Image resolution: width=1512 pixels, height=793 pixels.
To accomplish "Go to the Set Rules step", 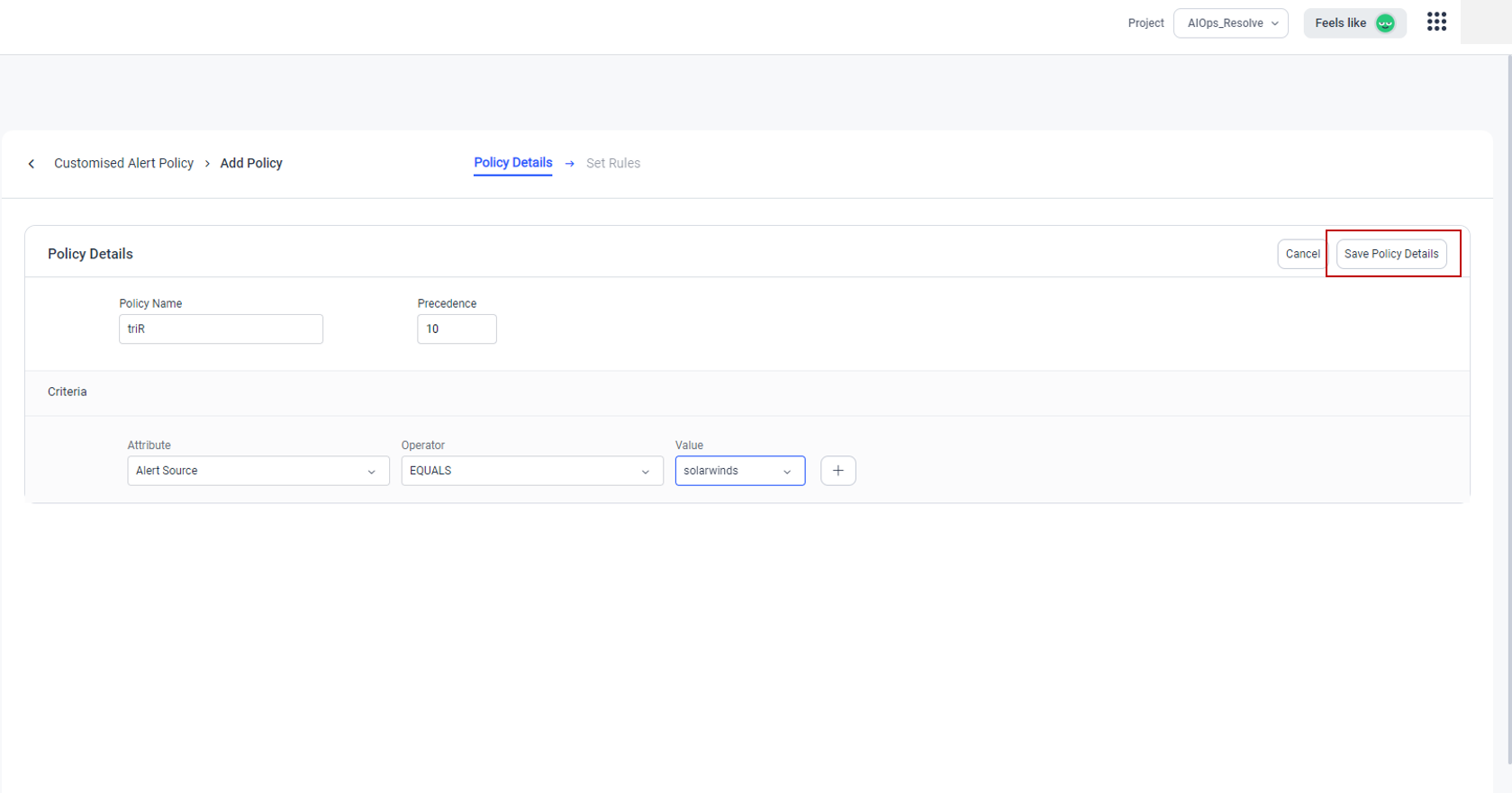I will pos(612,164).
